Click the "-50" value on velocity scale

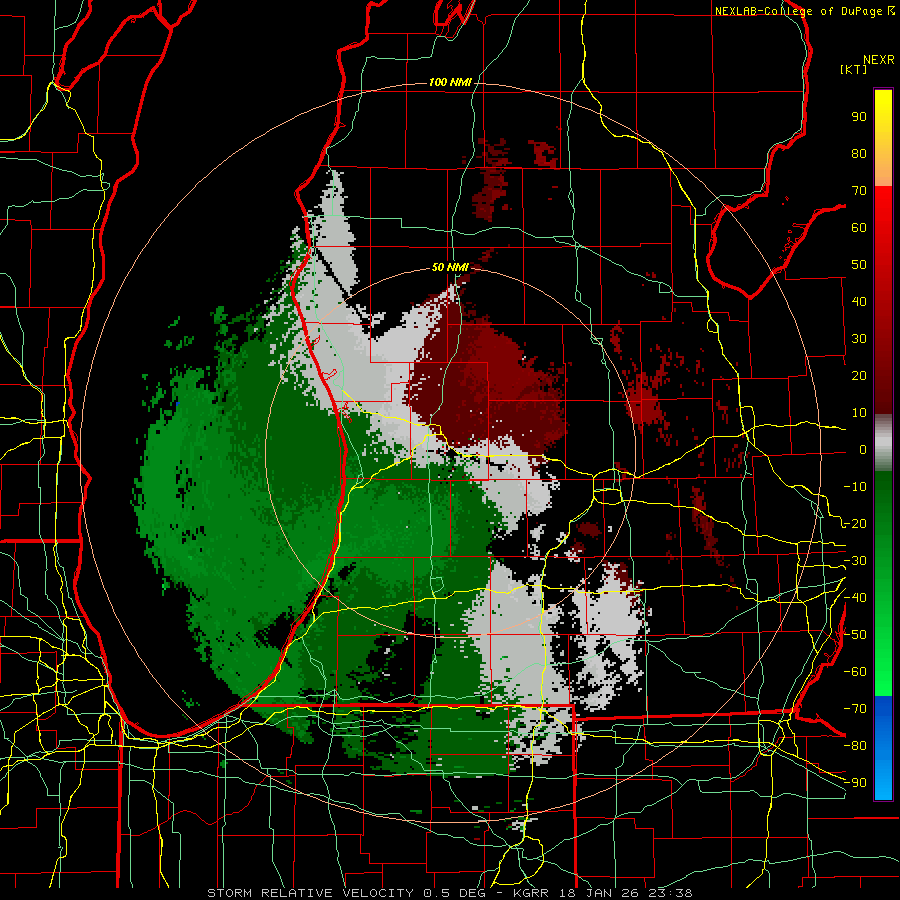pos(855,635)
